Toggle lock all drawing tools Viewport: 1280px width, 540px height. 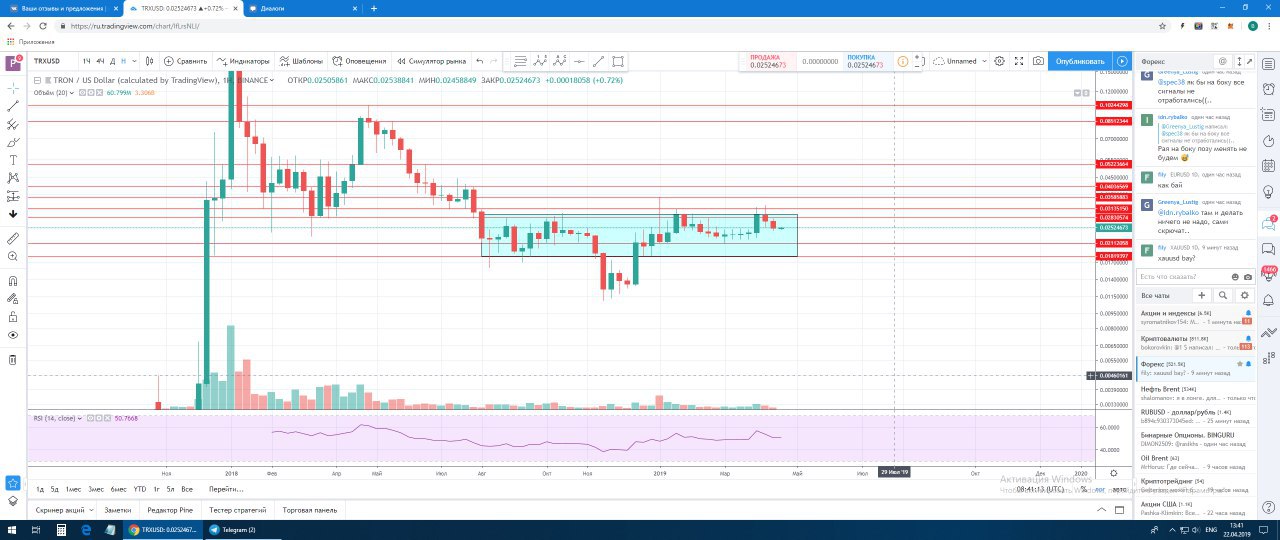(x=13, y=317)
